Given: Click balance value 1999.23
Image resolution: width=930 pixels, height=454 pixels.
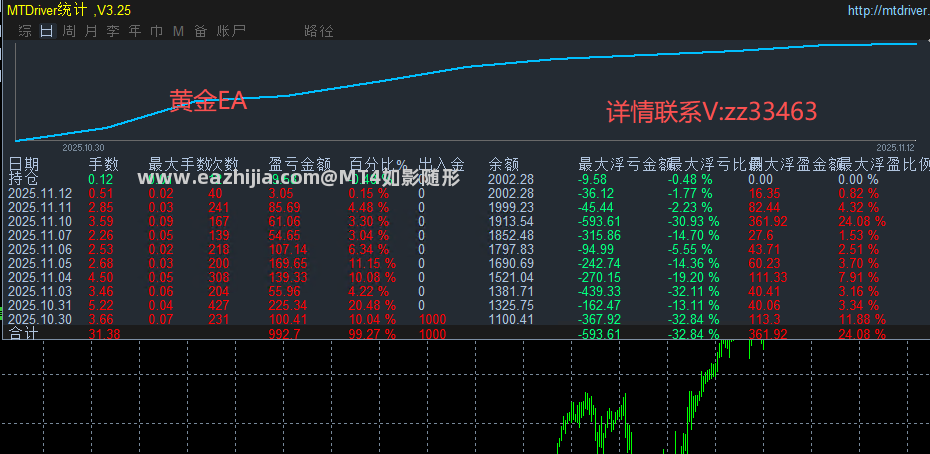Looking at the screenshot, I should [x=511, y=207].
